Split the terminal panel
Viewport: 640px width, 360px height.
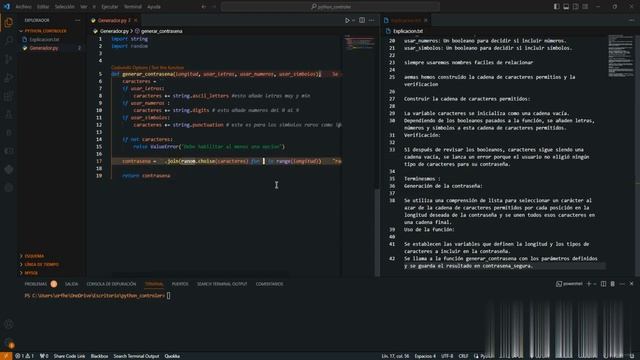pyautogui.click(x=603, y=284)
